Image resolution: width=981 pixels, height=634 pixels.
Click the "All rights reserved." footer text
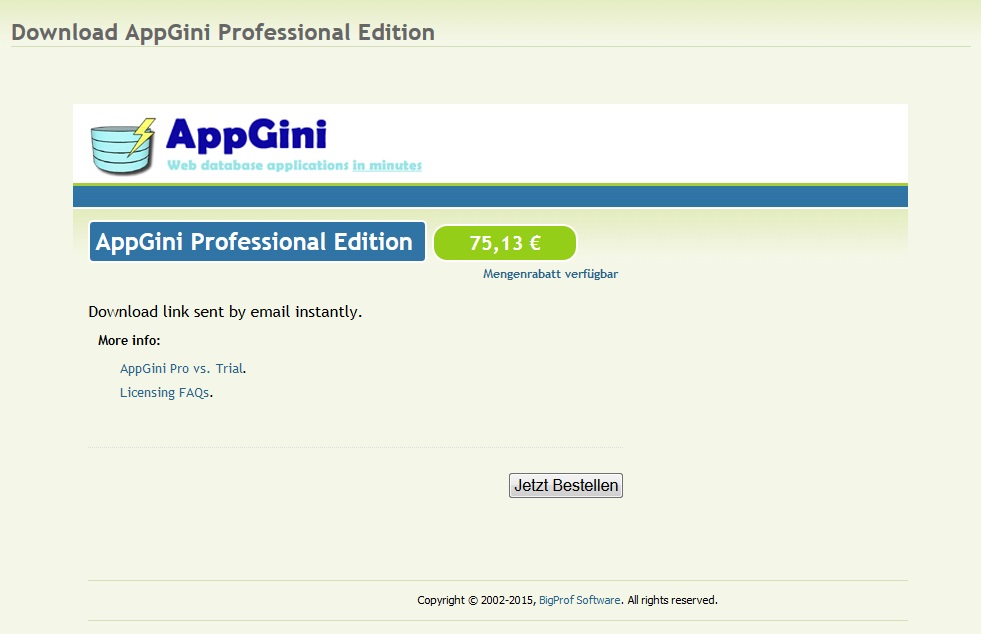click(673, 600)
